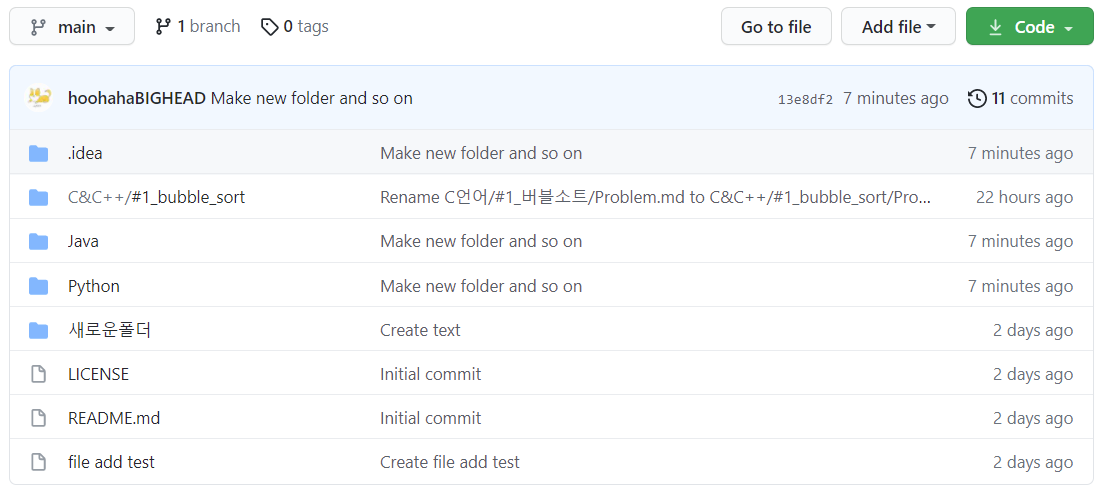Click 2 days ago in file add test row
The width and height of the screenshot is (1103, 495).
coord(1033,462)
